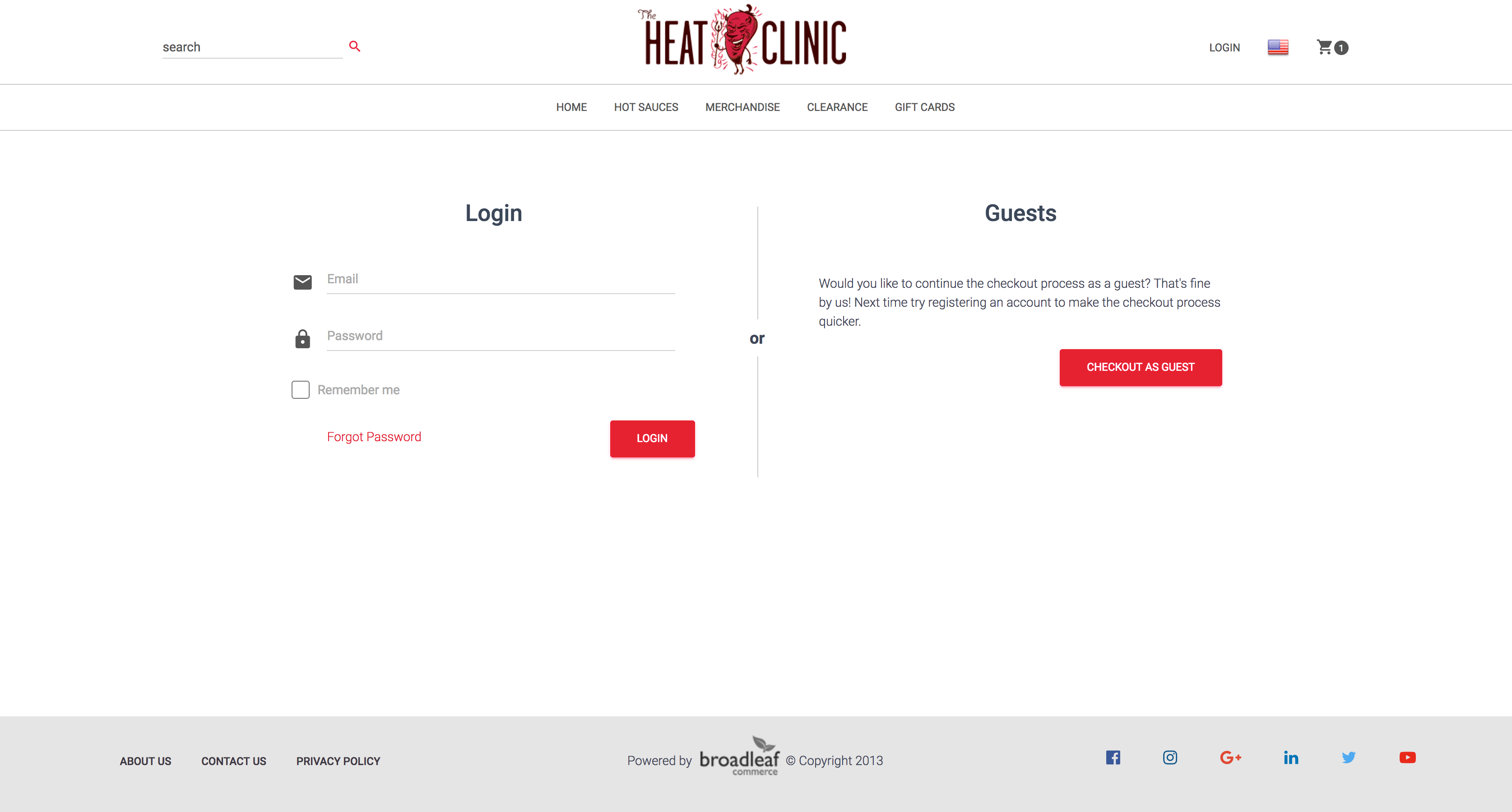1512x812 pixels.
Task: Click the Password input field
Action: (x=500, y=335)
